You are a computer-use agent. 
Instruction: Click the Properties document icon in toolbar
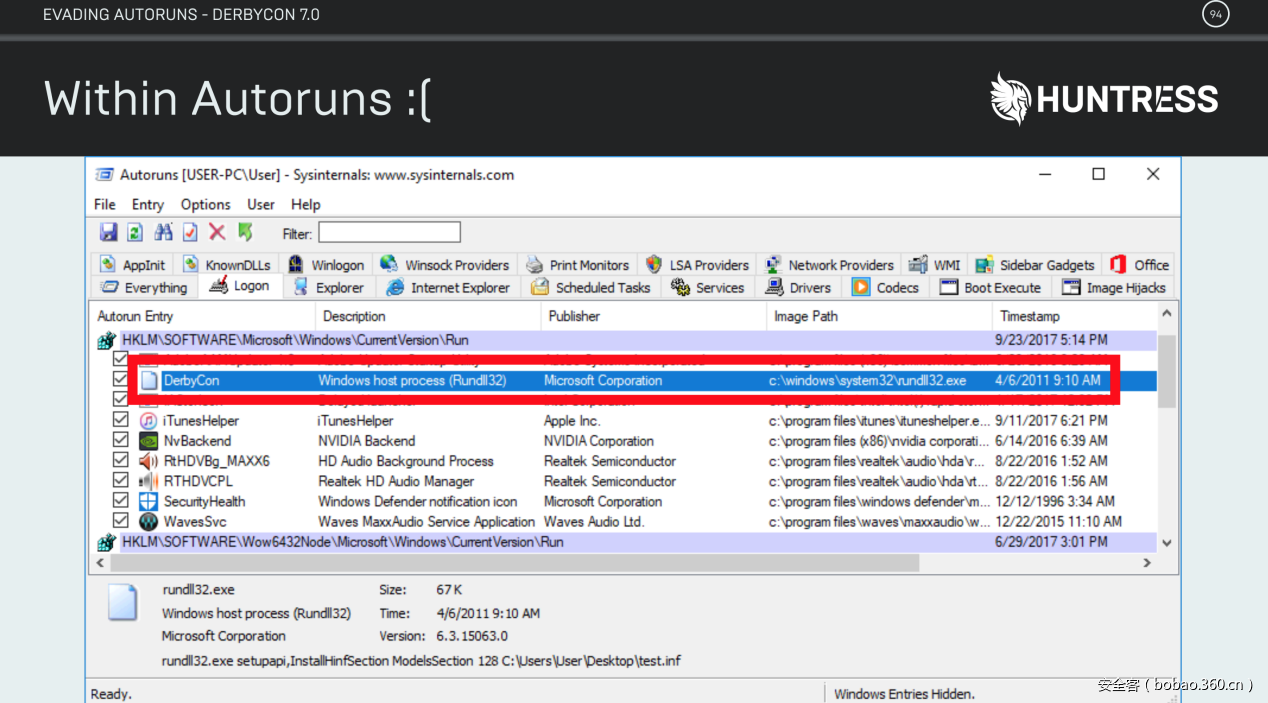coord(190,233)
